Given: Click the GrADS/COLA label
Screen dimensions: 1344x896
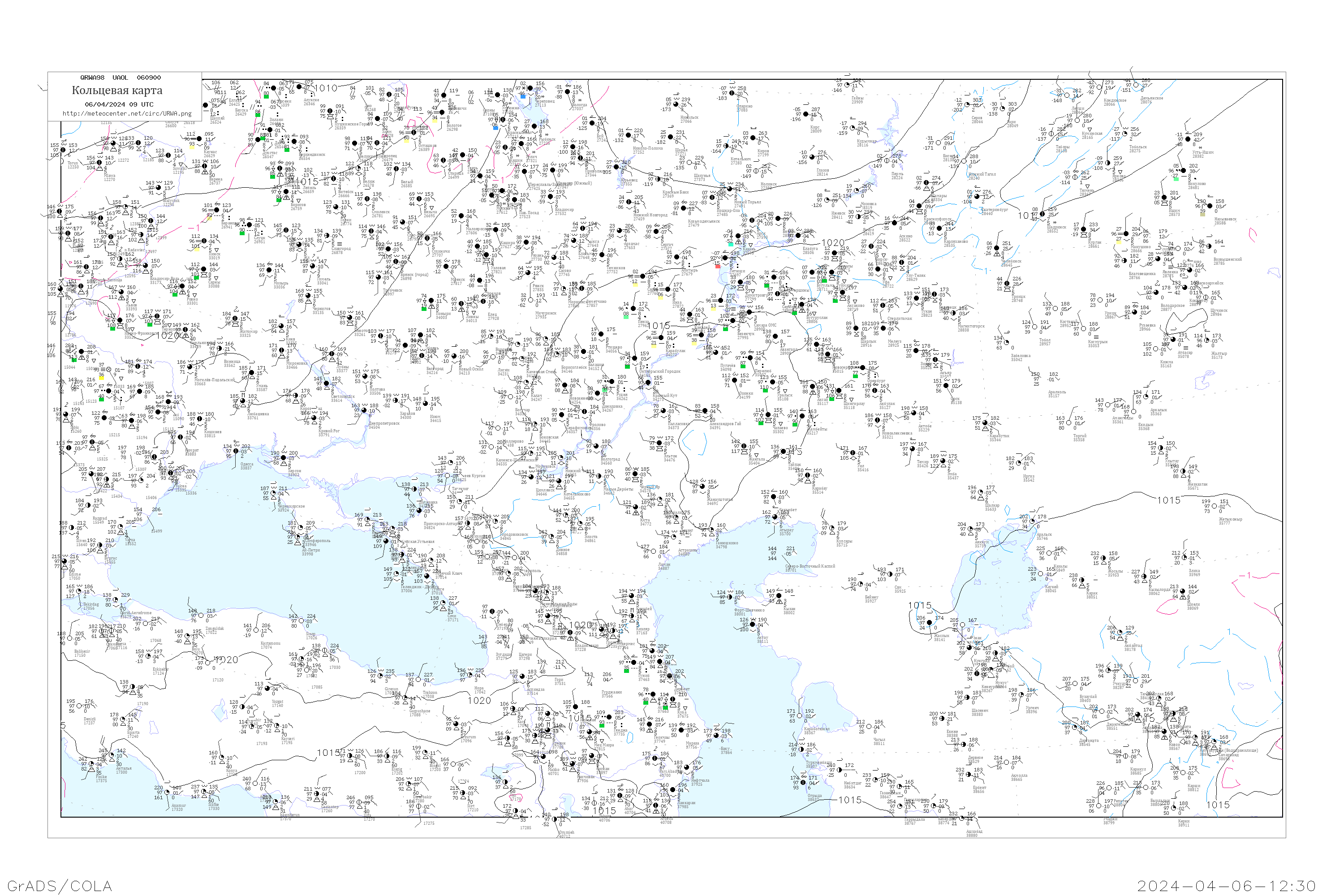Looking at the screenshot, I should coord(60,885).
